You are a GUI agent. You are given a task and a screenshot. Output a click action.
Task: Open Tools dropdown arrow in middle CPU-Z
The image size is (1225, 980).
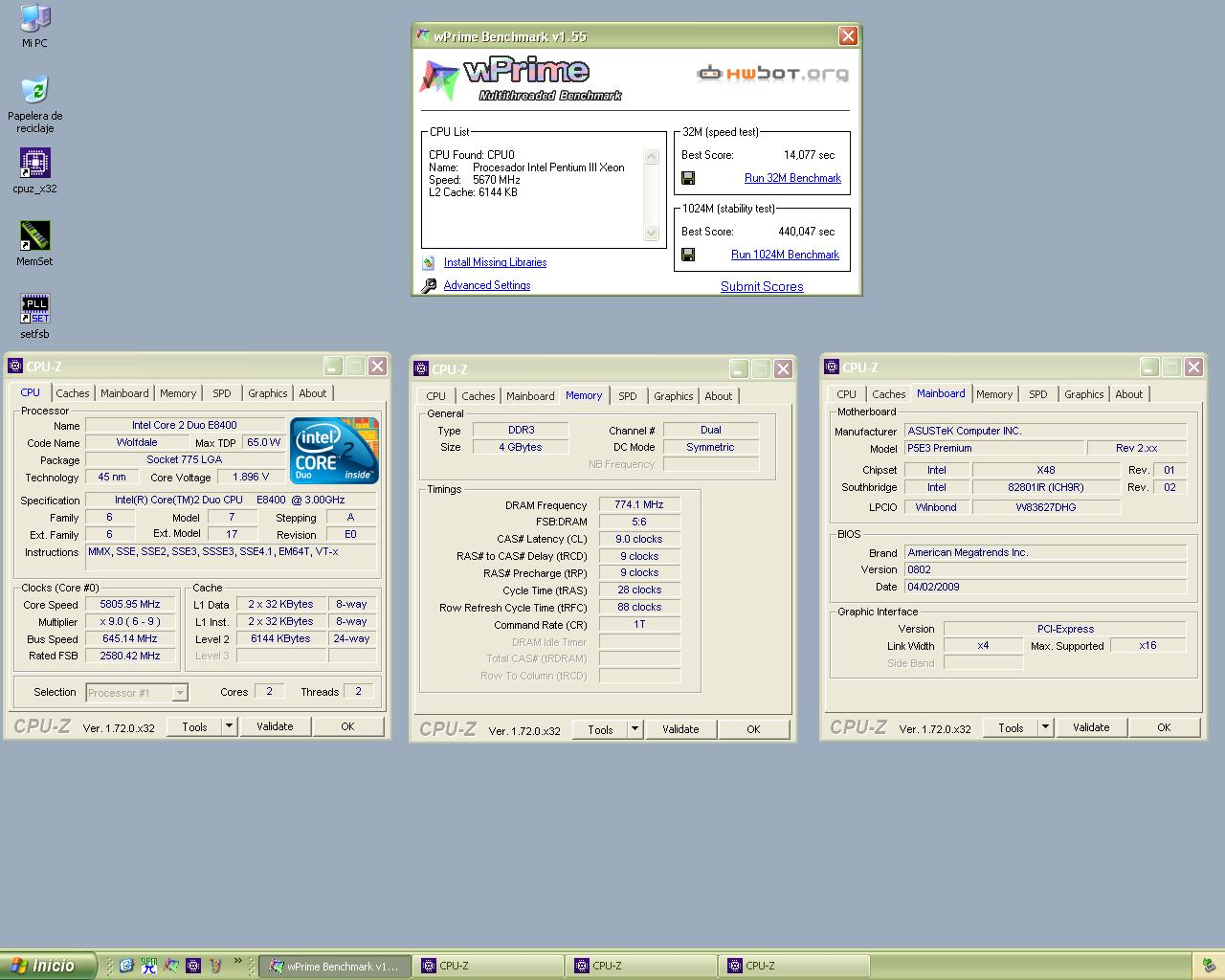pyautogui.click(x=635, y=729)
